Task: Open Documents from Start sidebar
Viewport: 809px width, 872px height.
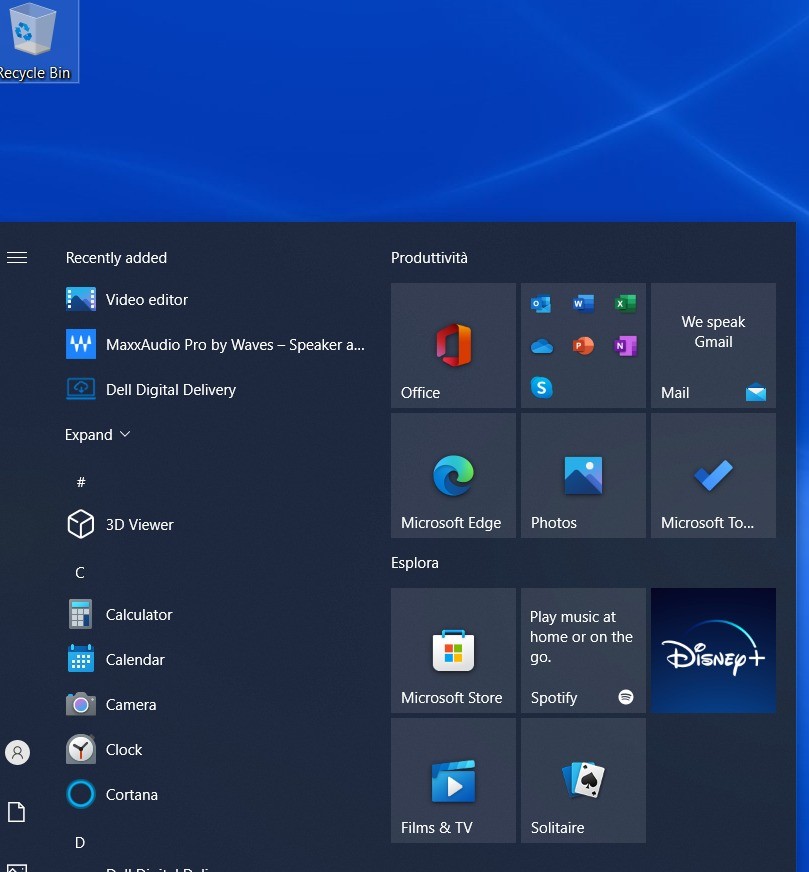Action: click(x=17, y=812)
